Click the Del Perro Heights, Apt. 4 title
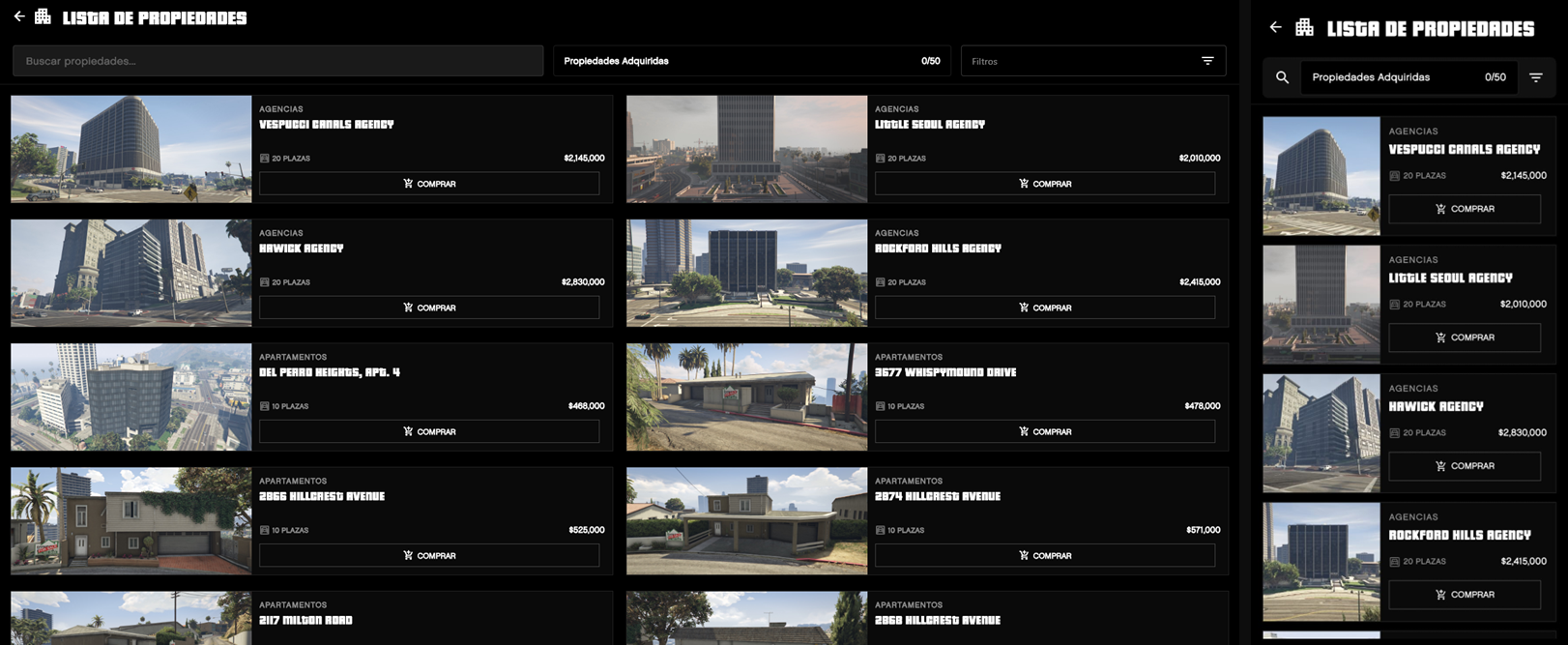This screenshot has height=645, width=1568. click(330, 372)
